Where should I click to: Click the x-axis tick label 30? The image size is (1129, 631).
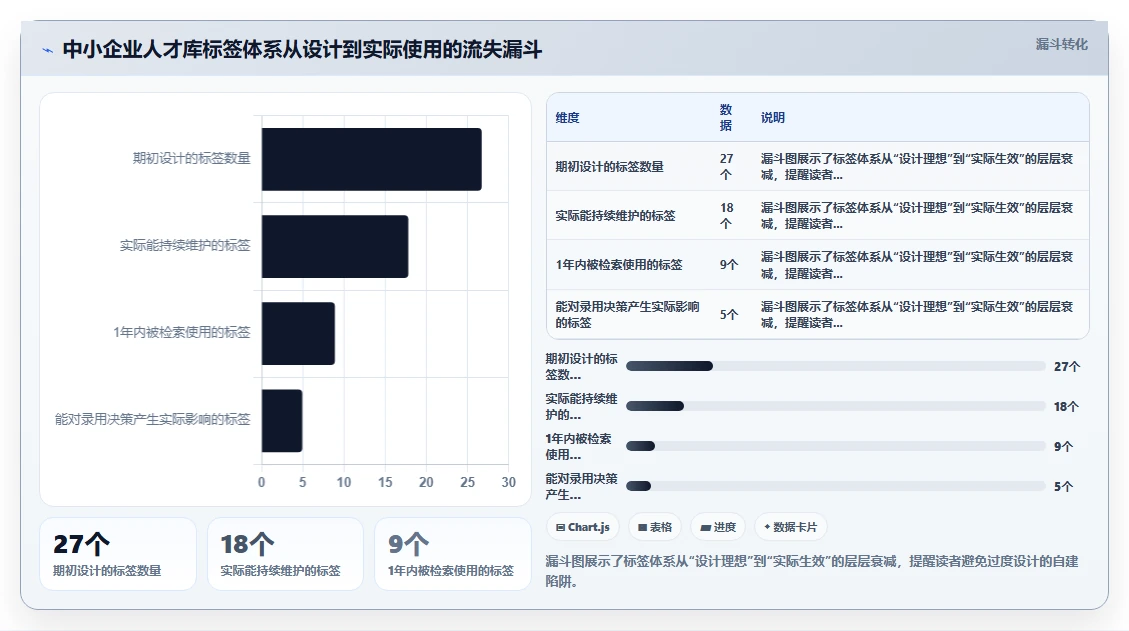coord(508,483)
